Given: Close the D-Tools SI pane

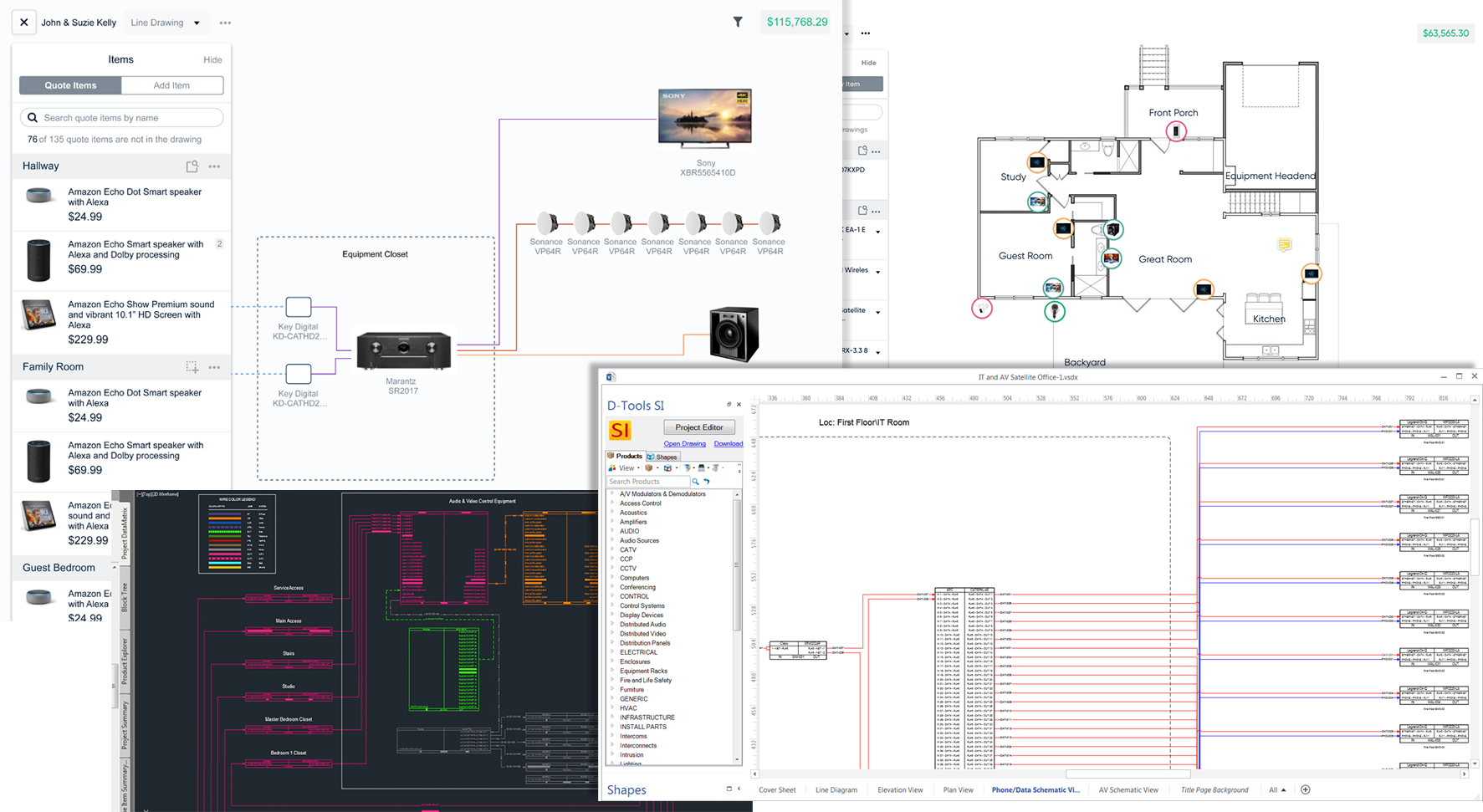Looking at the screenshot, I should (739, 405).
